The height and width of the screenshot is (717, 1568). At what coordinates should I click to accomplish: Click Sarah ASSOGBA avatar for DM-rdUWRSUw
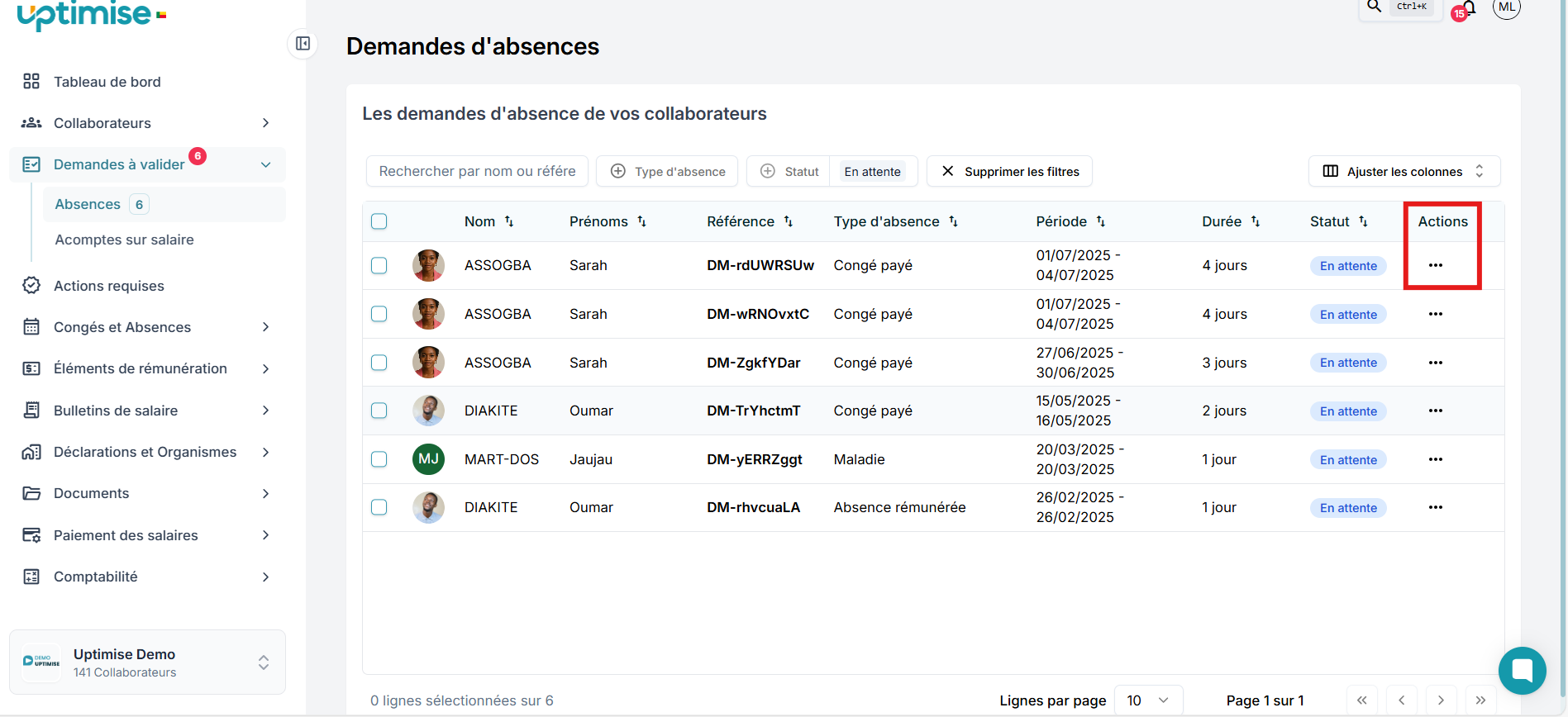[x=428, y=265]
